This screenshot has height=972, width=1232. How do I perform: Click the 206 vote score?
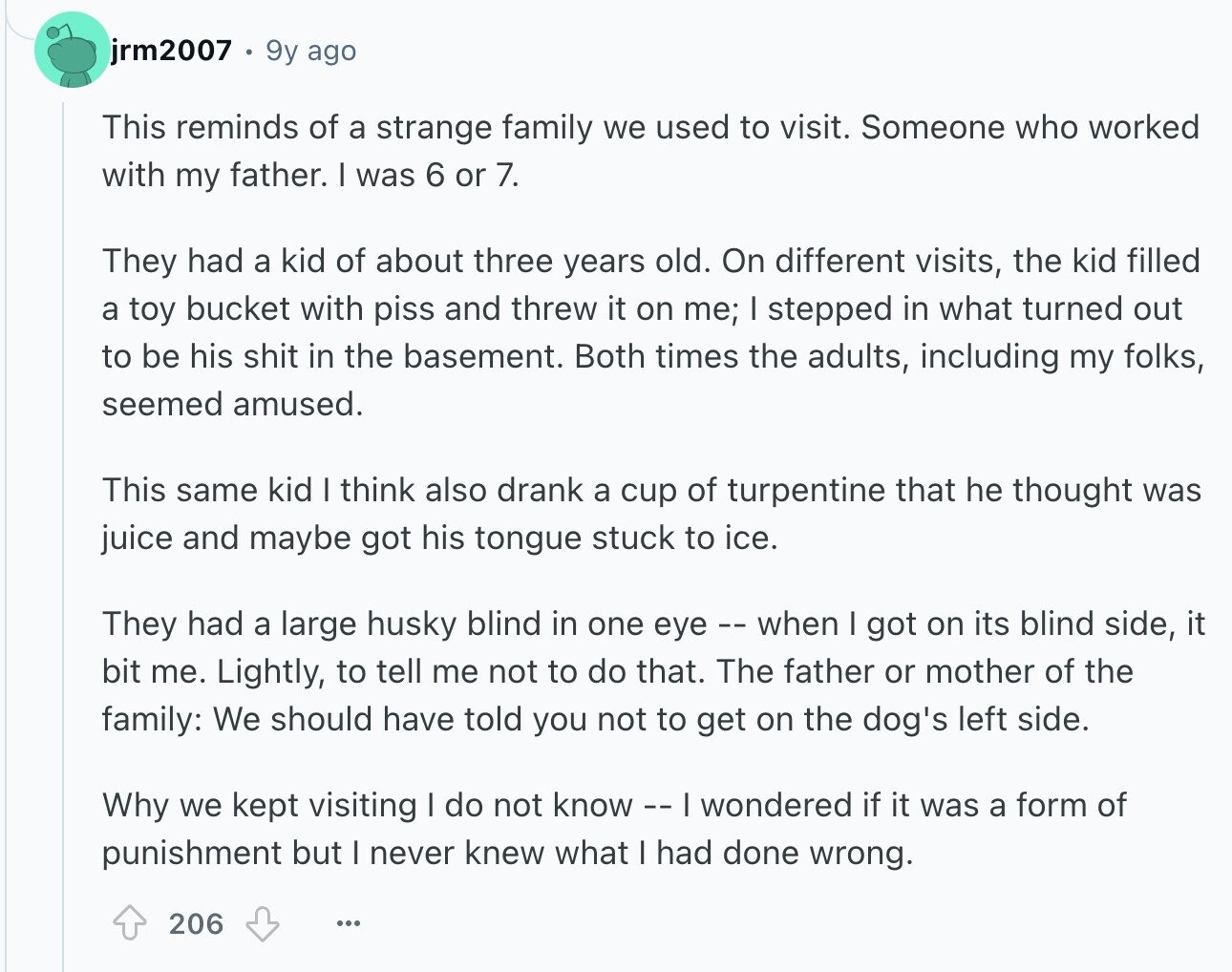pyautogui.click(x=196, y=924)
